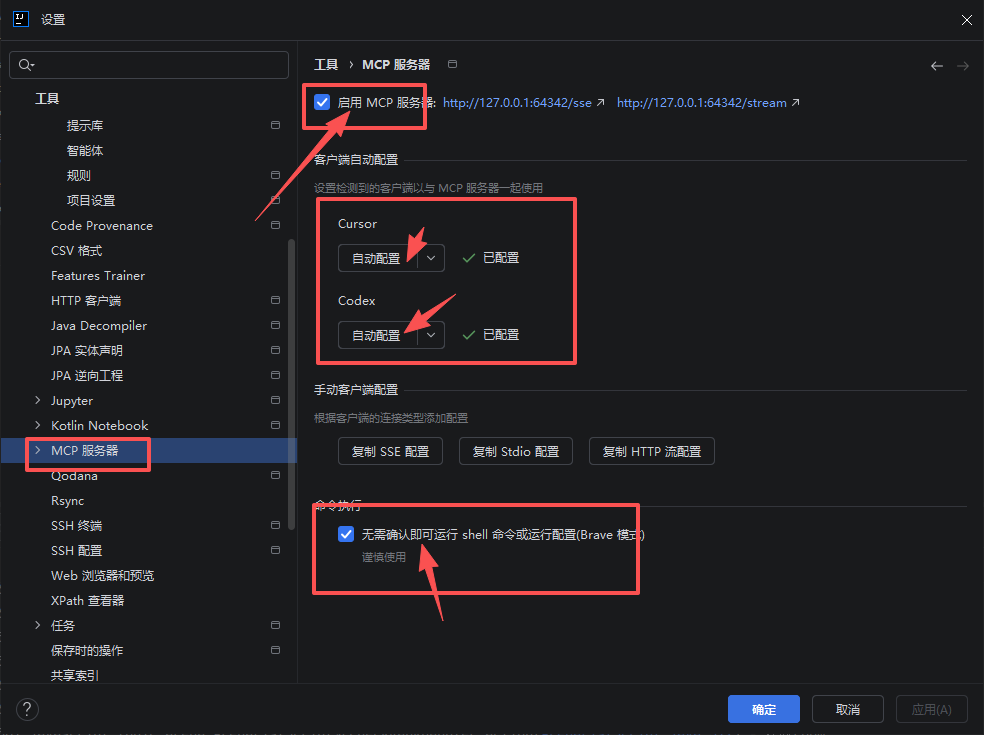Click the project marker icon next to Kotlin Notebook
Screen dimensions: 984x735
[275, 425]
